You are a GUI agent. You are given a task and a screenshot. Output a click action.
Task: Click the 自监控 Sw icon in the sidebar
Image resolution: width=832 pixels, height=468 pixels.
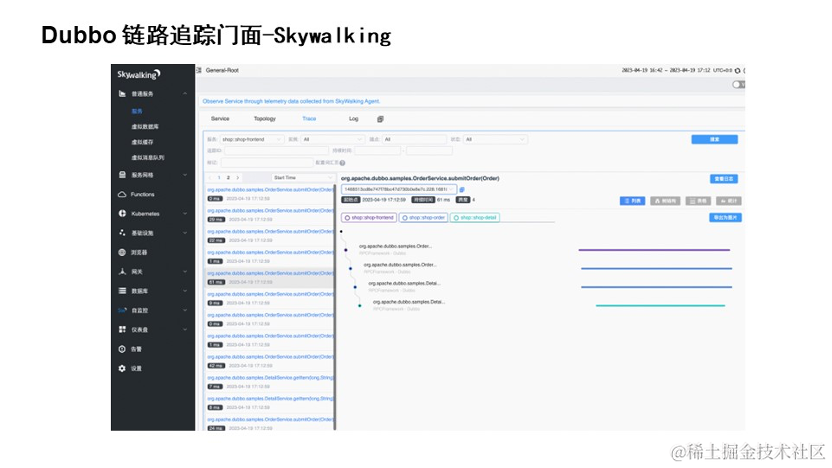click(x=122, y=310)
